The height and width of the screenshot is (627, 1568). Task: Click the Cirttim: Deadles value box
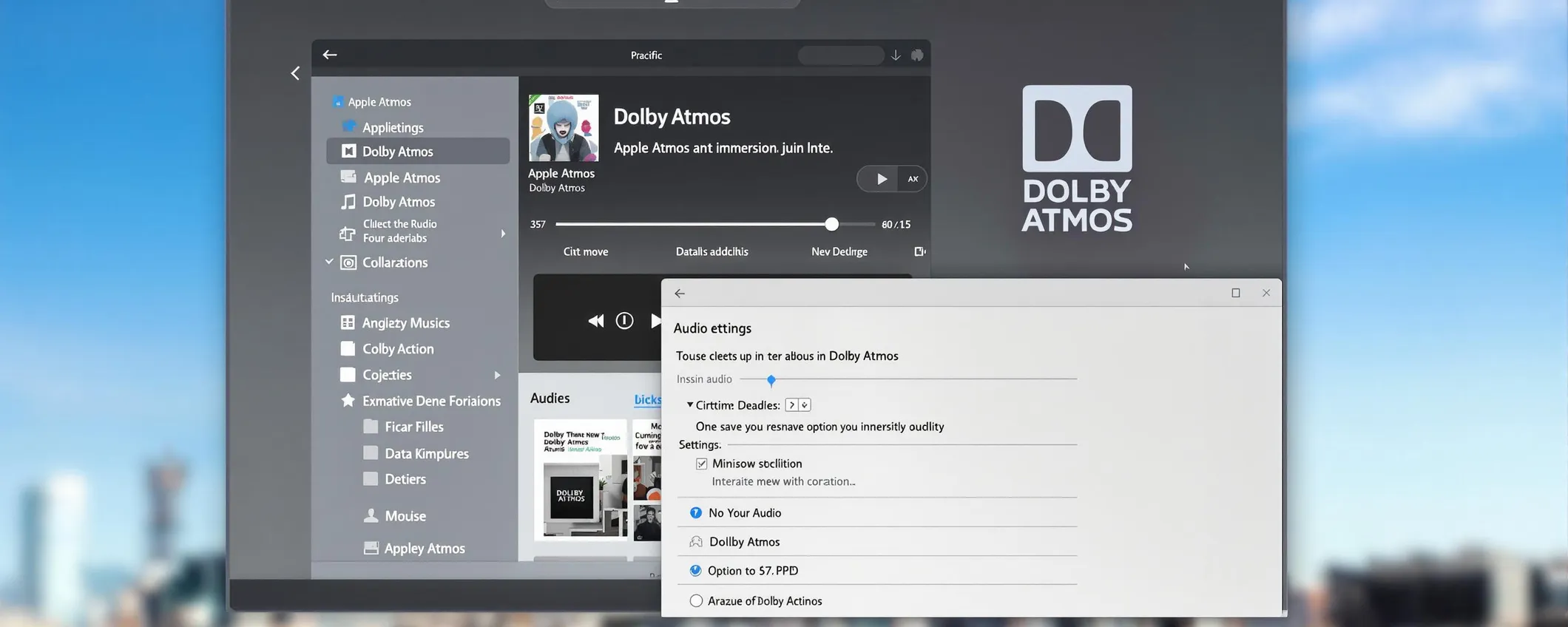[x=792, y=405]
